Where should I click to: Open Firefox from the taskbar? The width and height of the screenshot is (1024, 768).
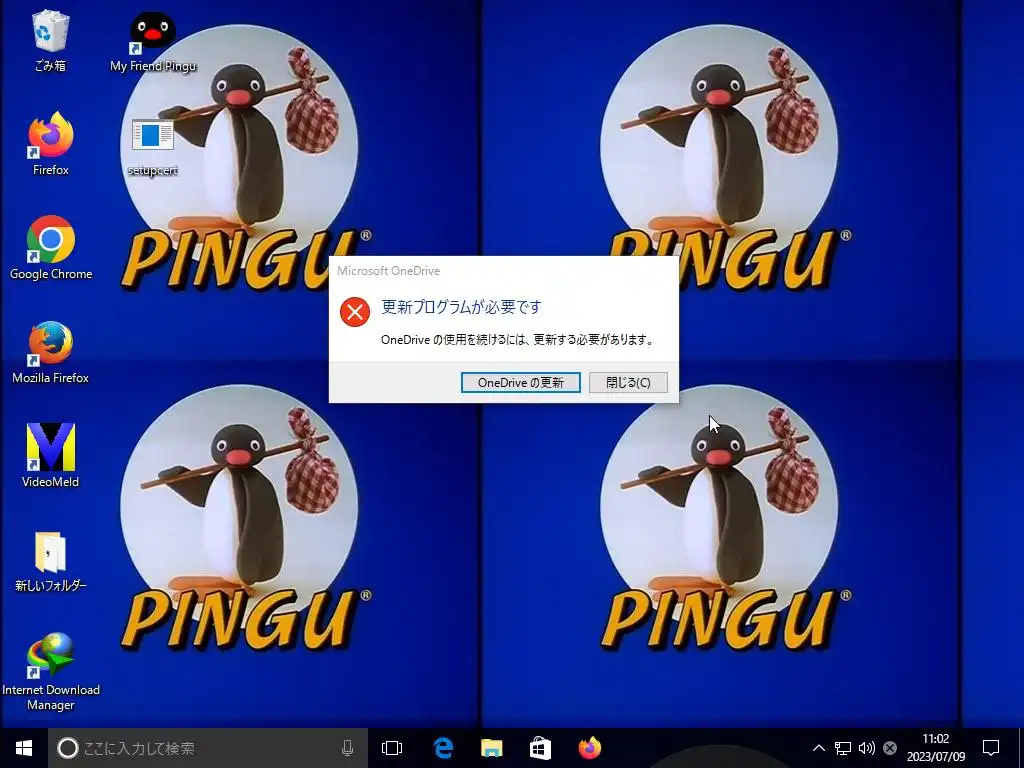[x=590, y=748]
